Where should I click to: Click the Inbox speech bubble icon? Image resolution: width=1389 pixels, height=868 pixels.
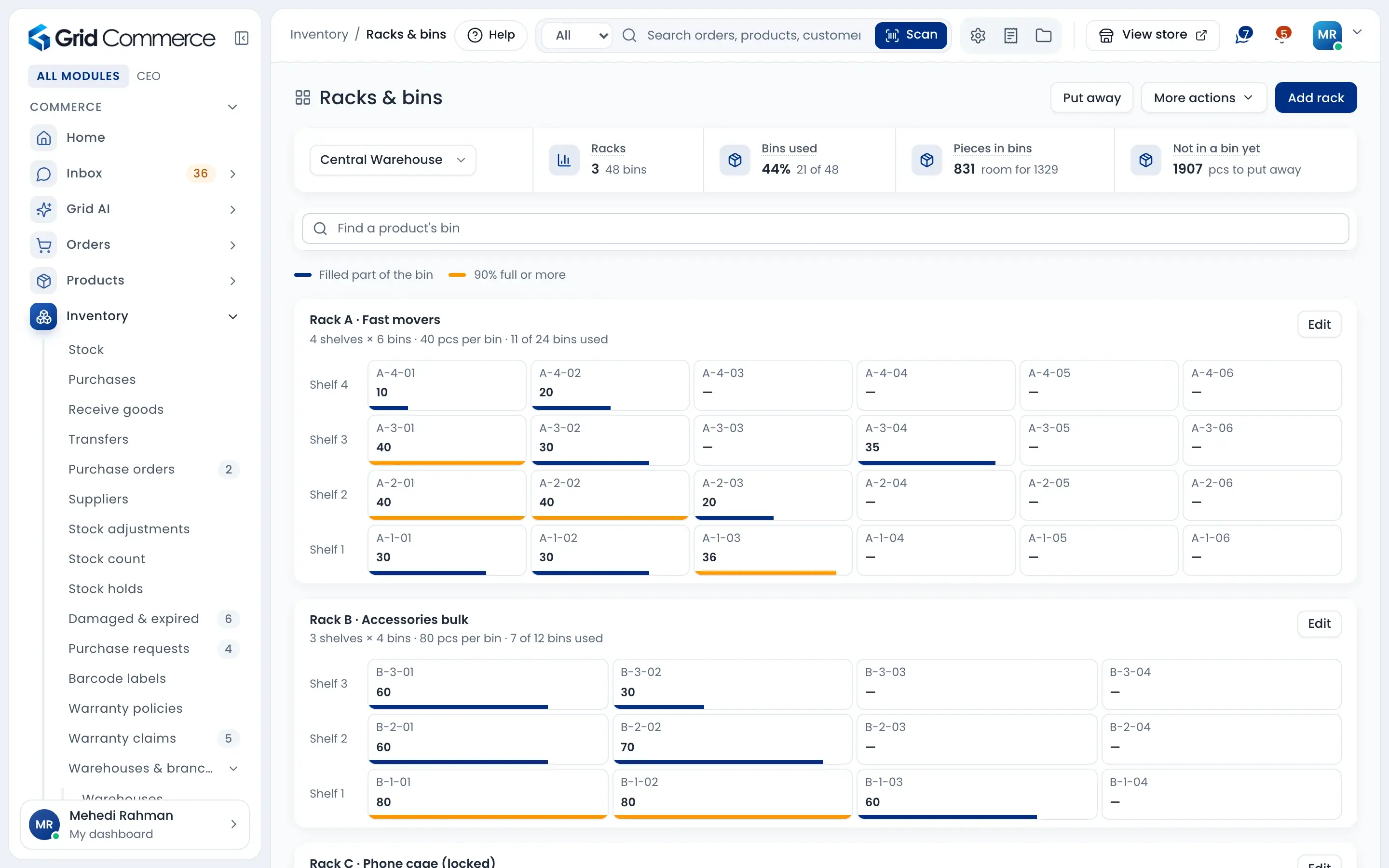[x=43, y=174]
